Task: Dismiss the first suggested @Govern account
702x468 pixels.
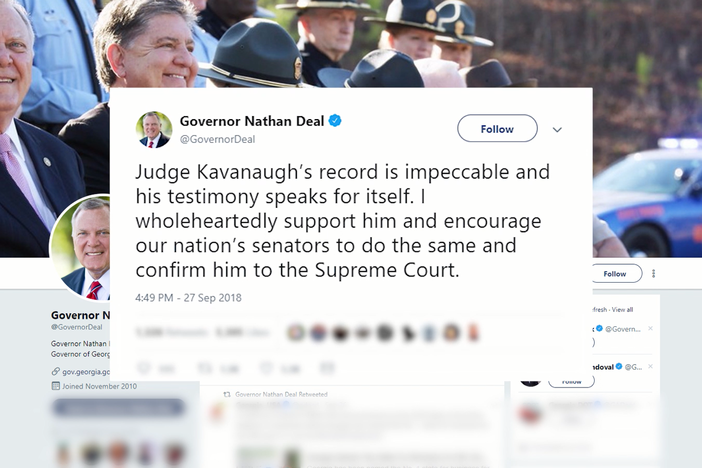Action: (x=651, y=329)
